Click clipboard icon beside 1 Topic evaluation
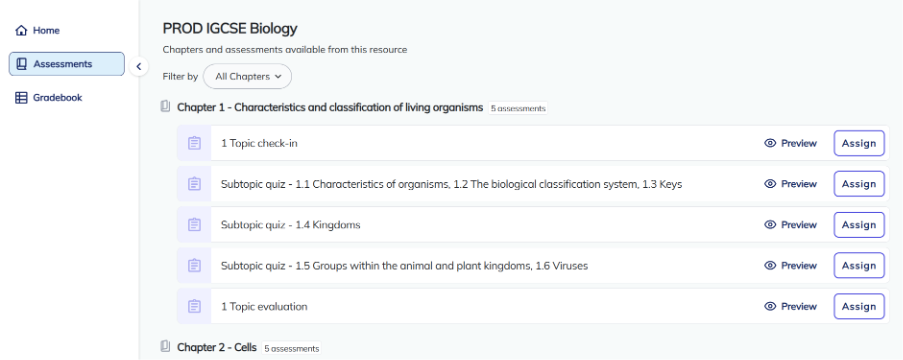 [x=194, y=306]
